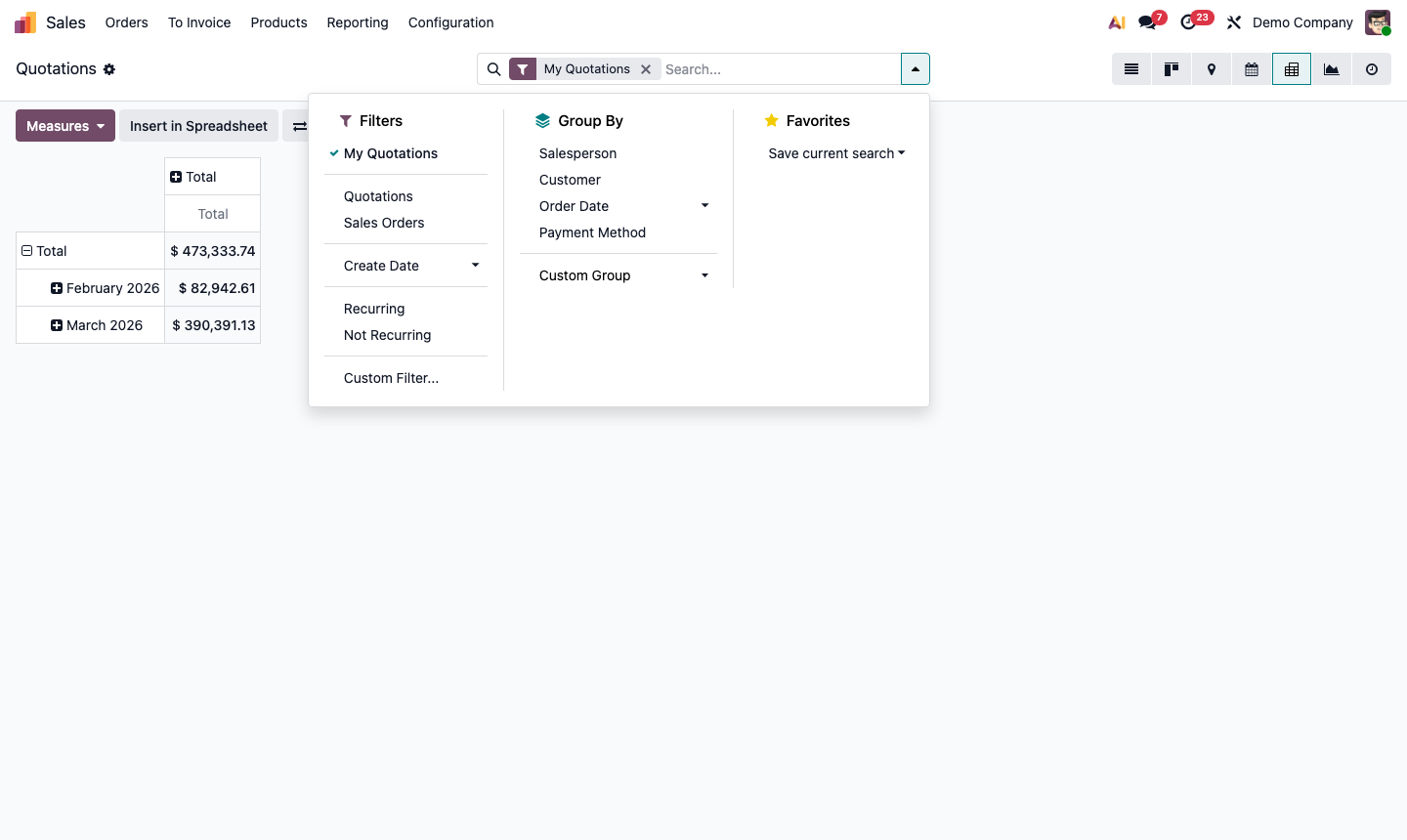The image size is (1407, 840).
Task: Enable grouping by Salesperson
Action: coord(577,153)
